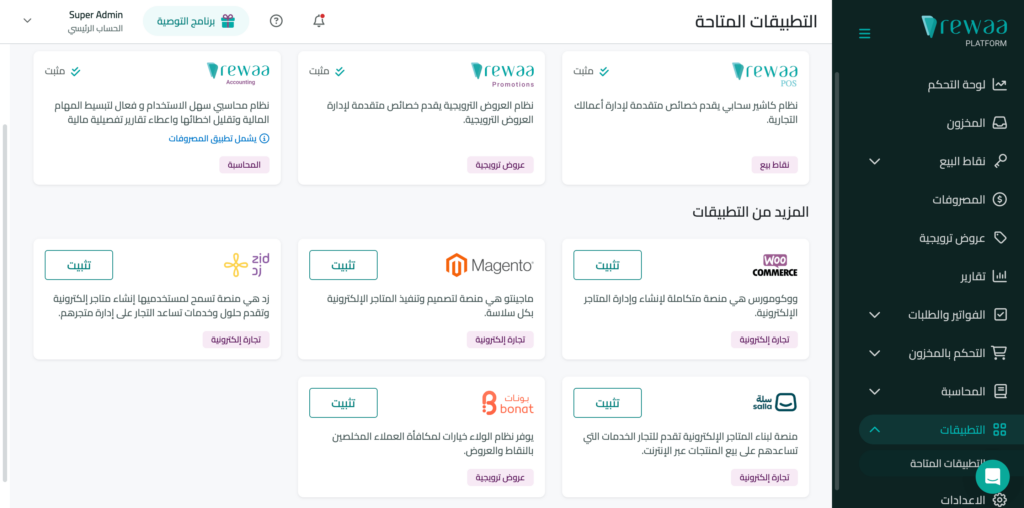This screenshot has height=508, width=1024.
Task: Collapse the التطبيقات sidebar section
Action: tap(874, 430)
